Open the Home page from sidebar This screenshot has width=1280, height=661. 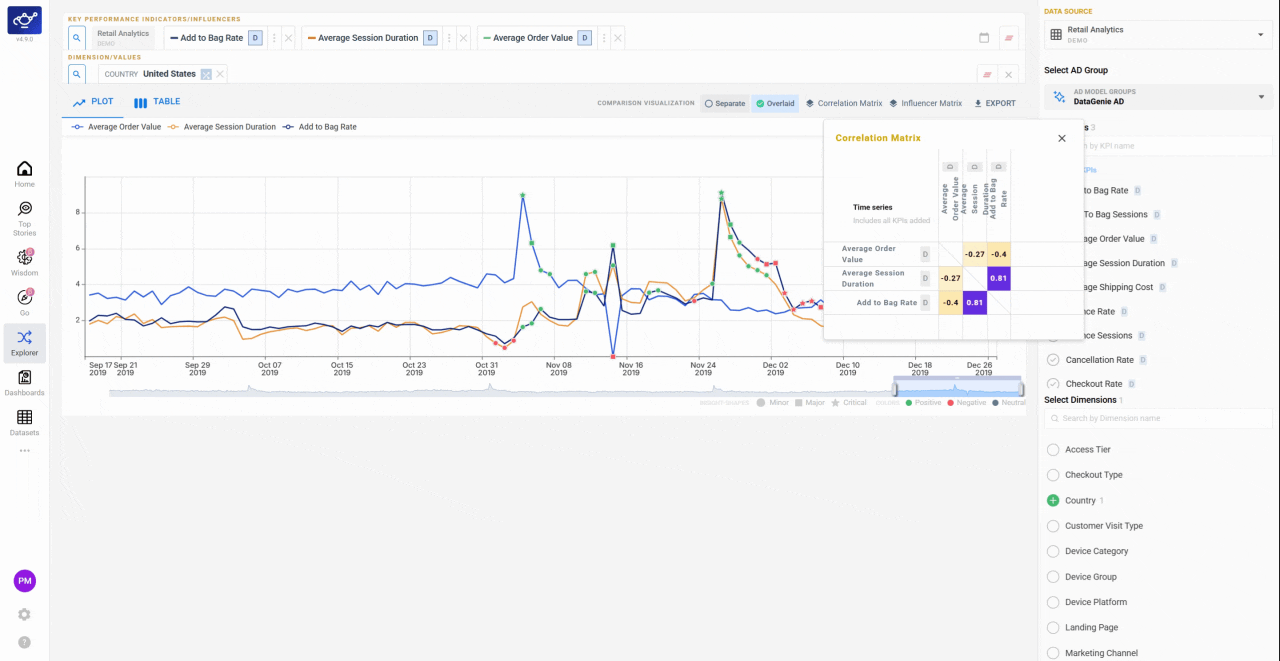click(x=24, y=174)
